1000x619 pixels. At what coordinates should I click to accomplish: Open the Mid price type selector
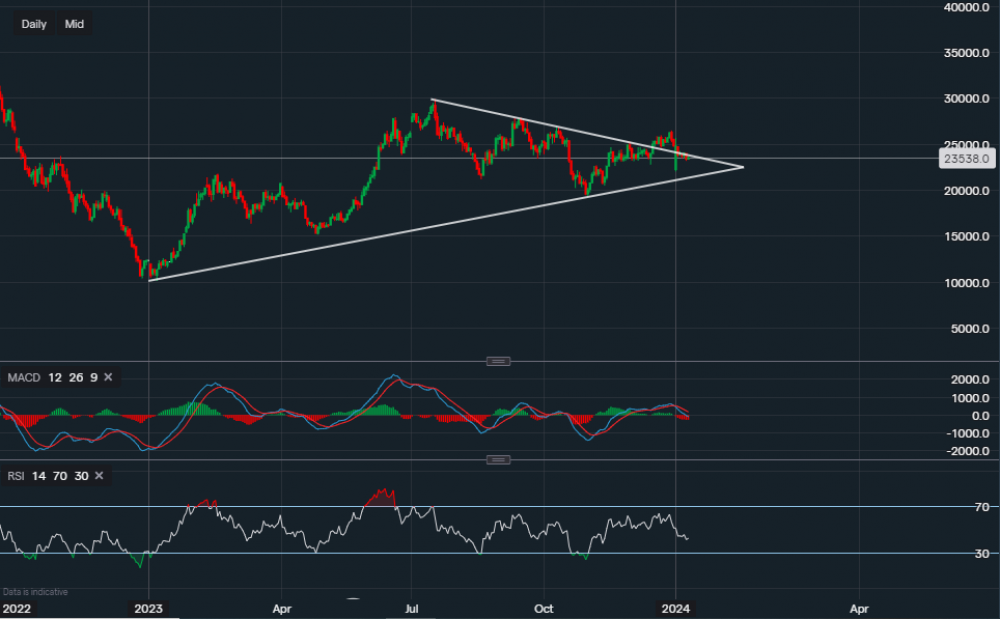coord(74,24)
